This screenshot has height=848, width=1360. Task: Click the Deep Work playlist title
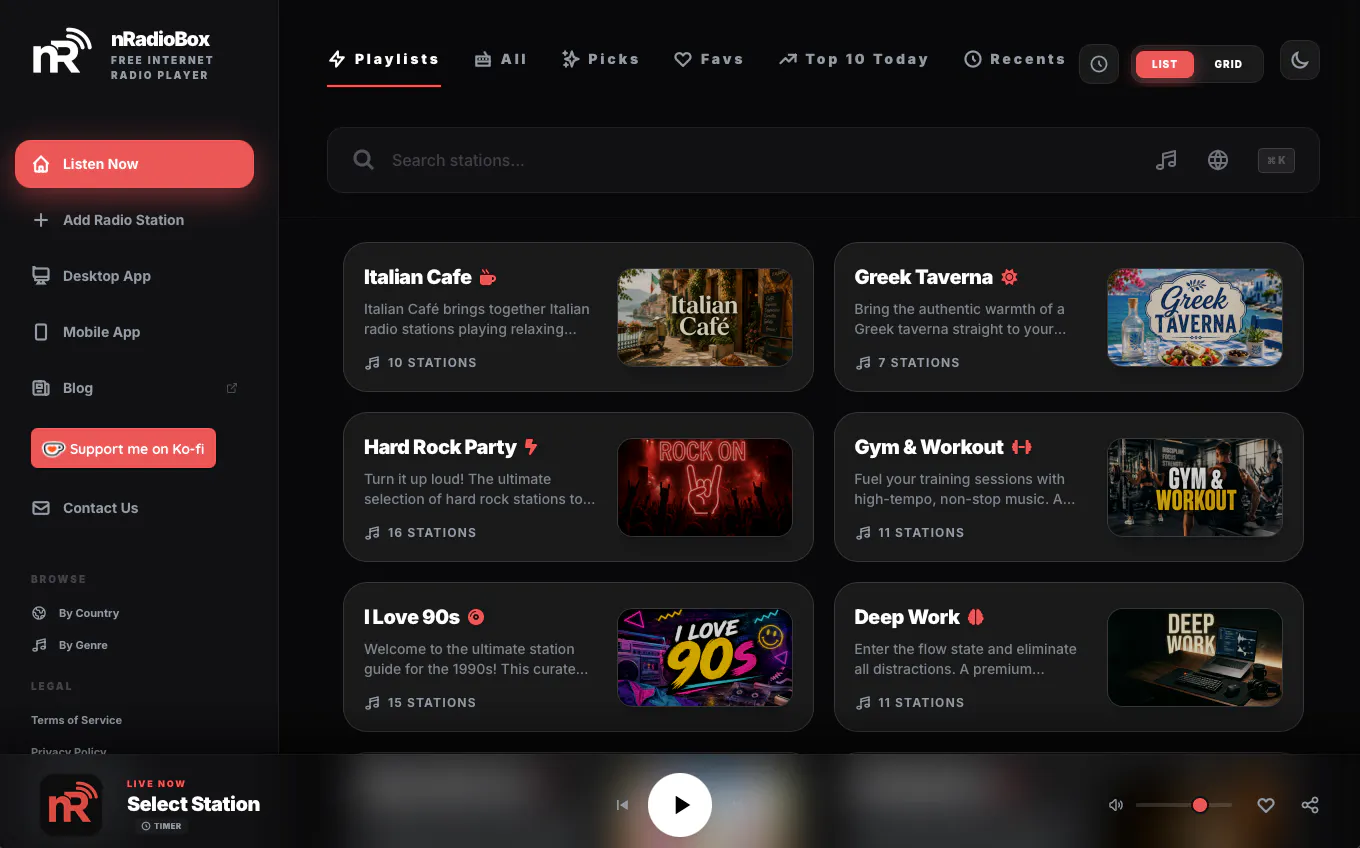907,617
